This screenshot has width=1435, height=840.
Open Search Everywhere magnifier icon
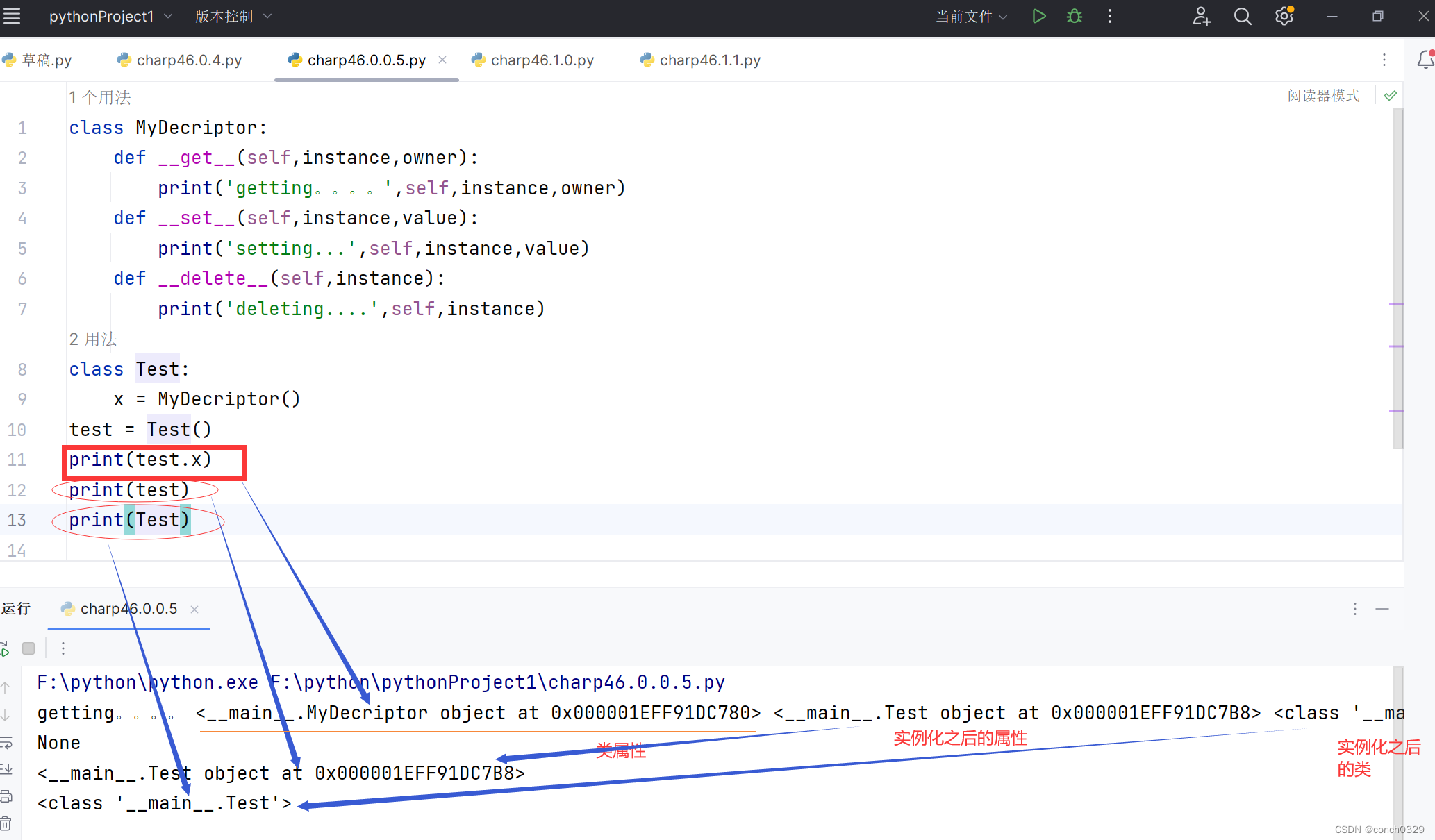[x=1243, y=16]
